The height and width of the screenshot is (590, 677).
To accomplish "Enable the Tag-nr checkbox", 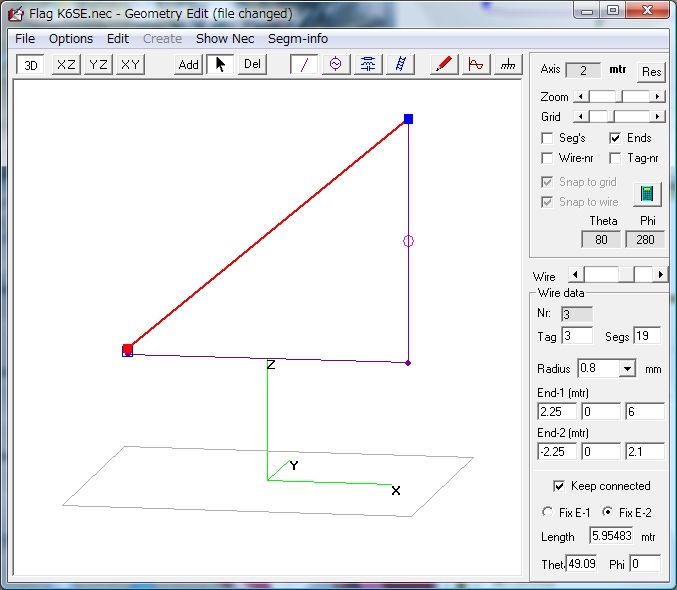I will tap(615, 158).
